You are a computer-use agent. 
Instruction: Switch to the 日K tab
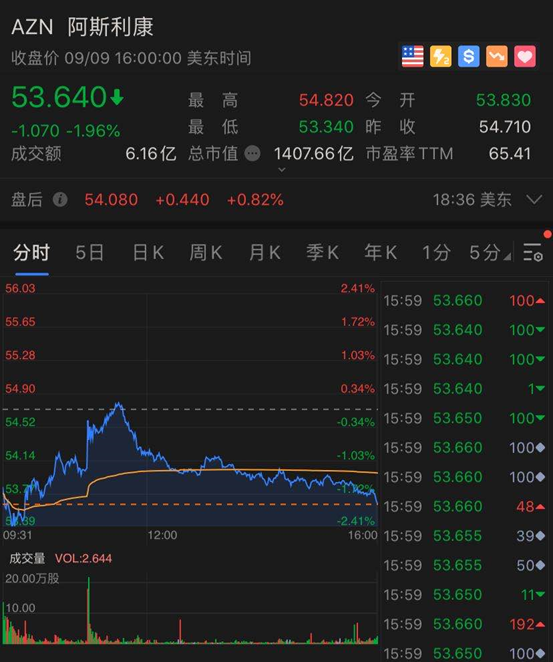tap(148, 252)
